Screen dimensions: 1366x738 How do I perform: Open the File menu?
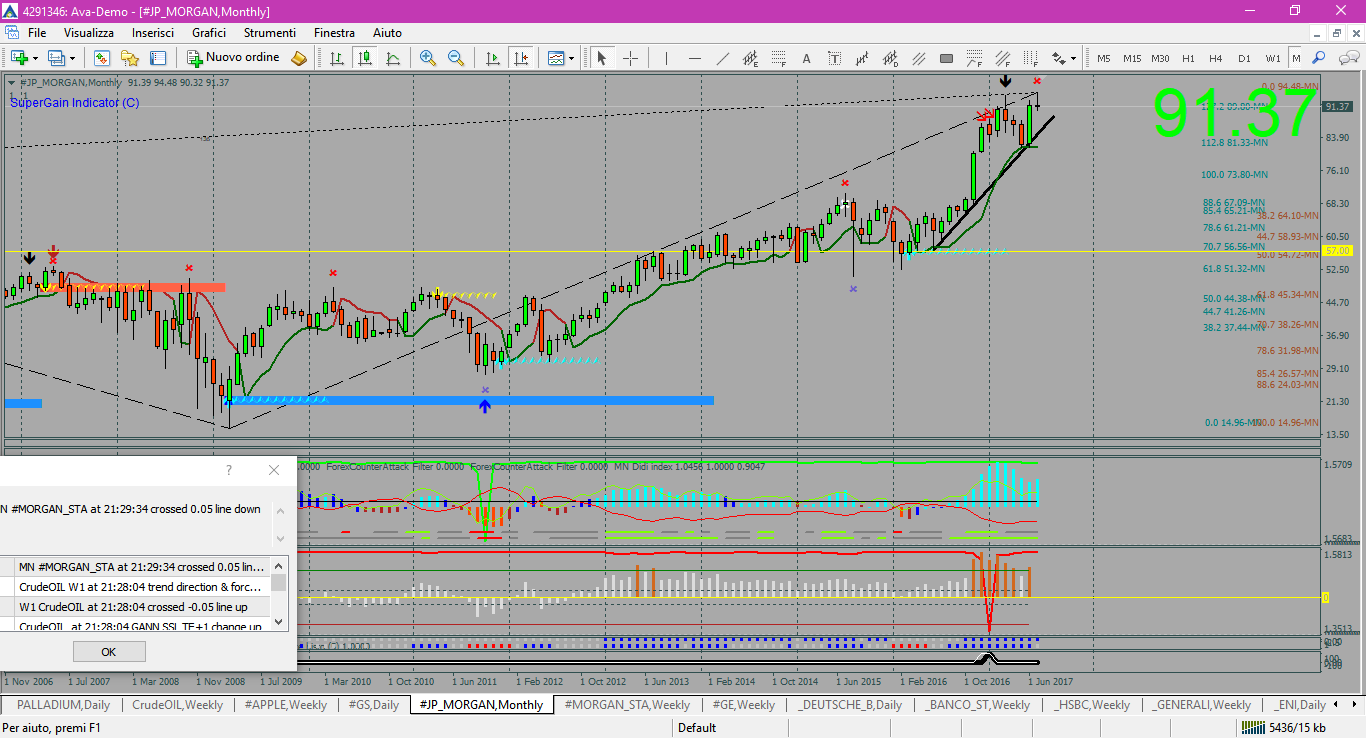pyautogui.click(x=37, y=33)
